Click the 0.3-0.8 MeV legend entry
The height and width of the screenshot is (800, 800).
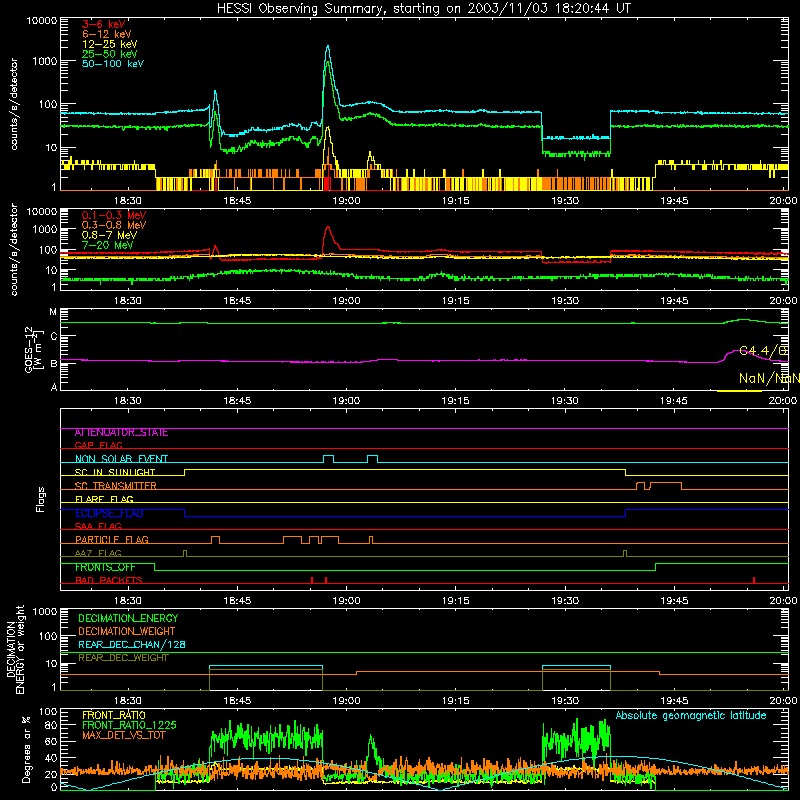(114, 225)
